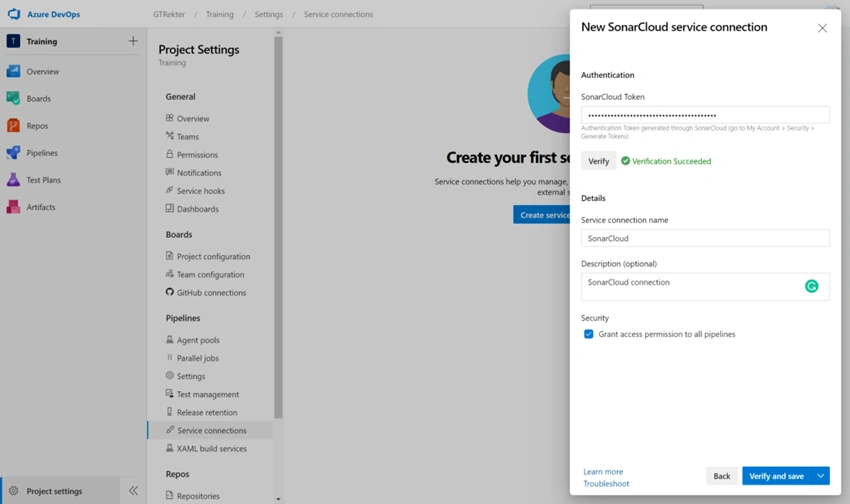Click the Verify button
This screenshot has height=504, width=850.
pyautogui.click(x=598, y=161)
